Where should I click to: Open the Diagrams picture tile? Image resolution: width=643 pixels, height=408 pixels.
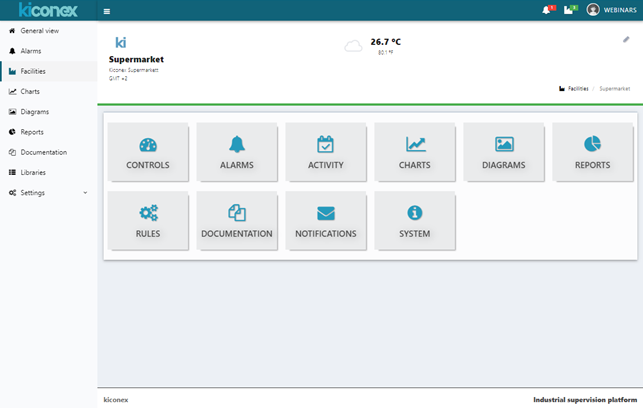(504, 151)
